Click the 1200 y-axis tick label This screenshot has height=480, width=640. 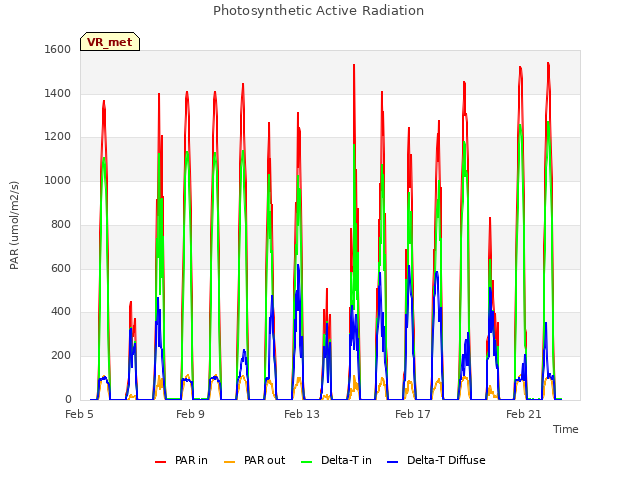pos(58,137)
